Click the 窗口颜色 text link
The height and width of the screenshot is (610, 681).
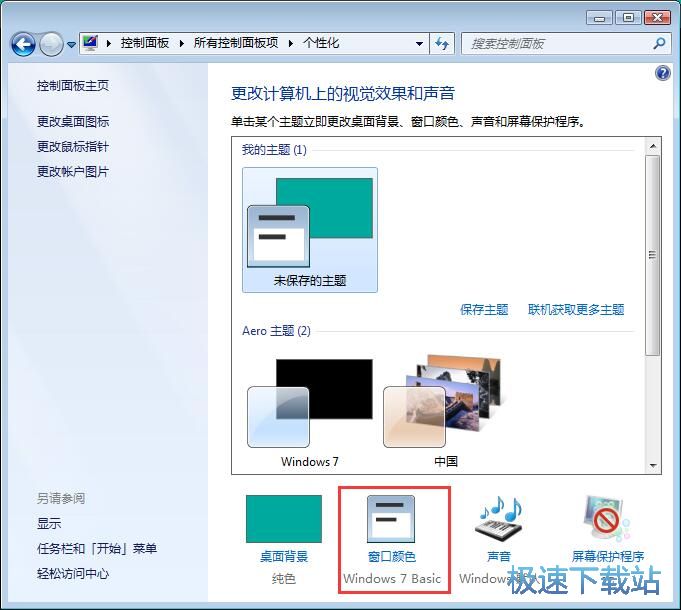[392, 557]
